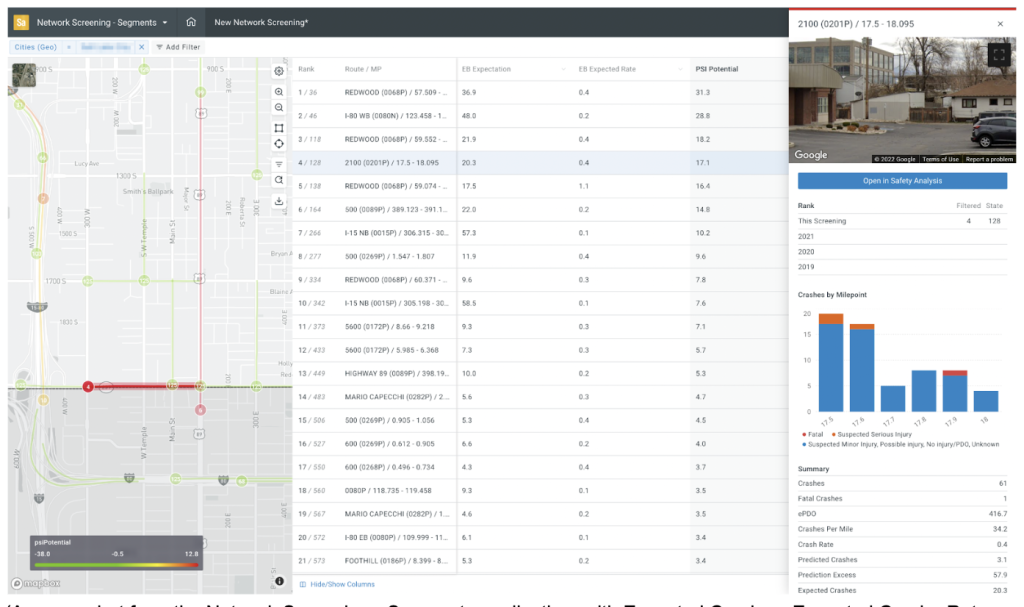Expand street view image to fullscreen
1024x607 pixels.
click(x=996, y=57)
